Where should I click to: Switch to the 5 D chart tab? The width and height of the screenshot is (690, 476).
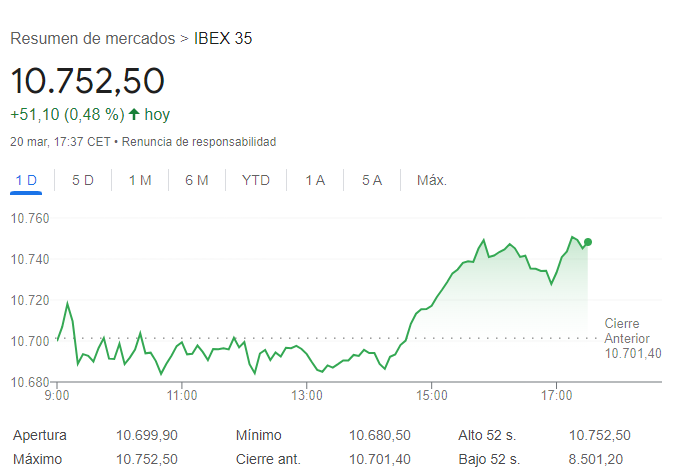coord(83,180)
